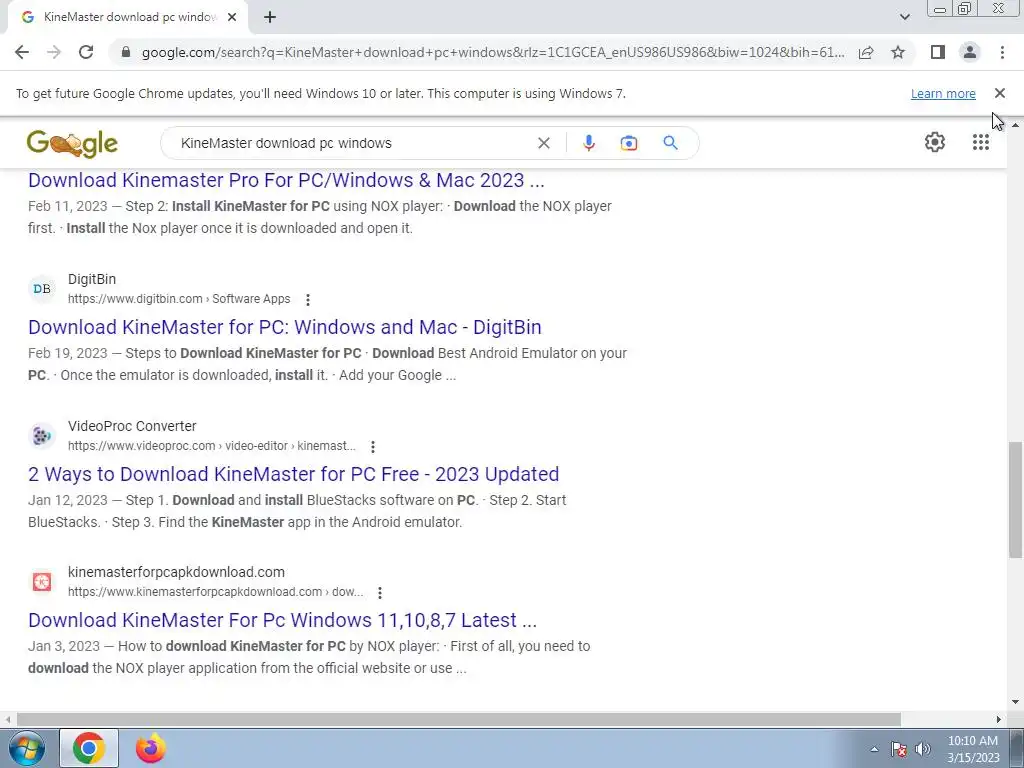Click the Learn more link
The height and width of the screenshot is (768, 1024).
943,93
